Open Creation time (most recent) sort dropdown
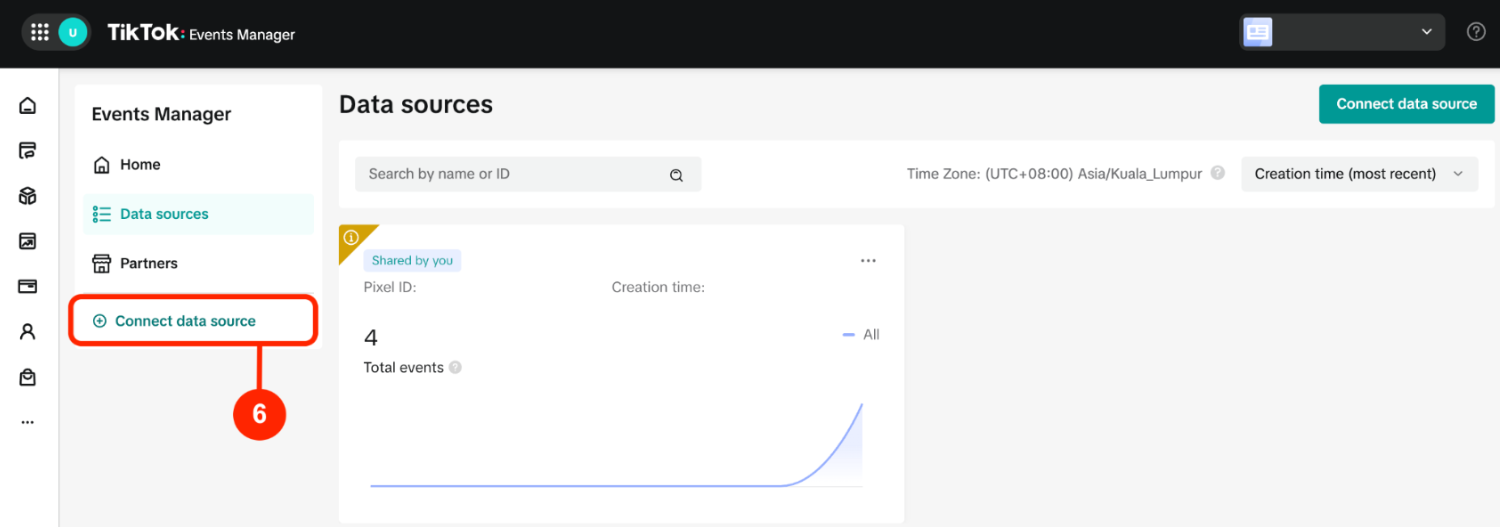The width and height of the screenshot is (1500, 527). pos(1359,174)
